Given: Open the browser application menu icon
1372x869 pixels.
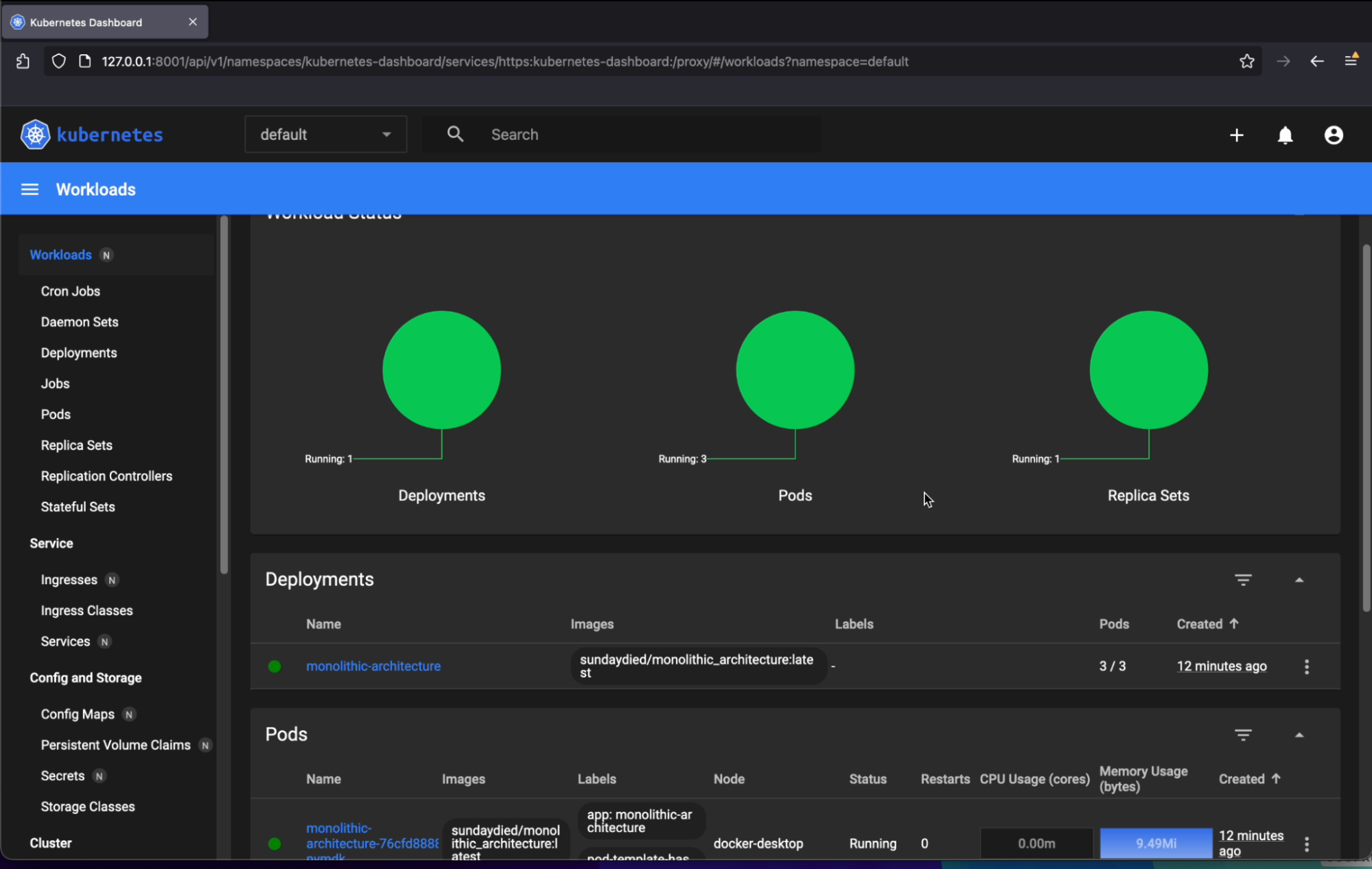Looking at the screenshot, I should pos(1351,60).
